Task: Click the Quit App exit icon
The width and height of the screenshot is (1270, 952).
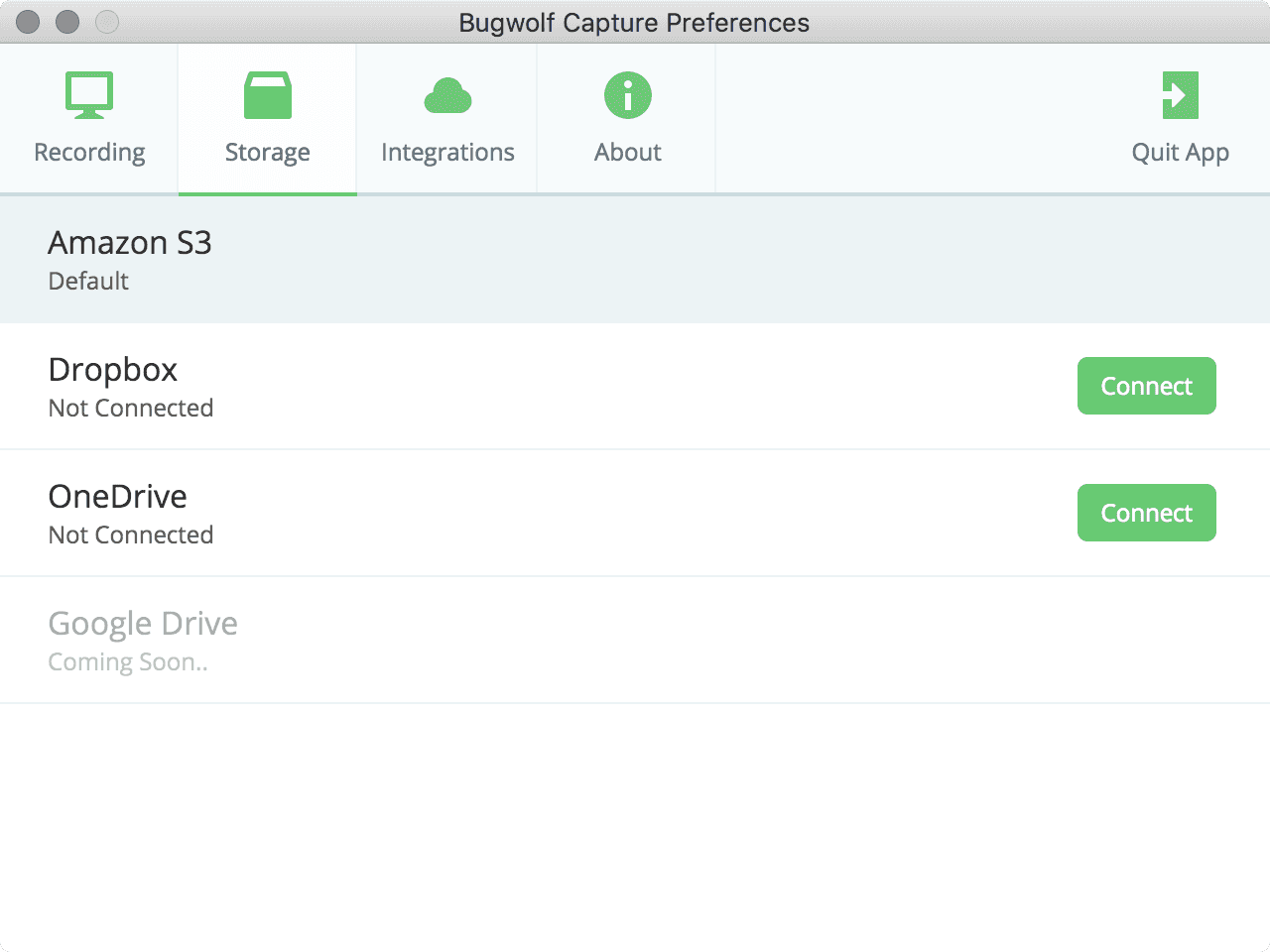Action: pos(1181,95)
